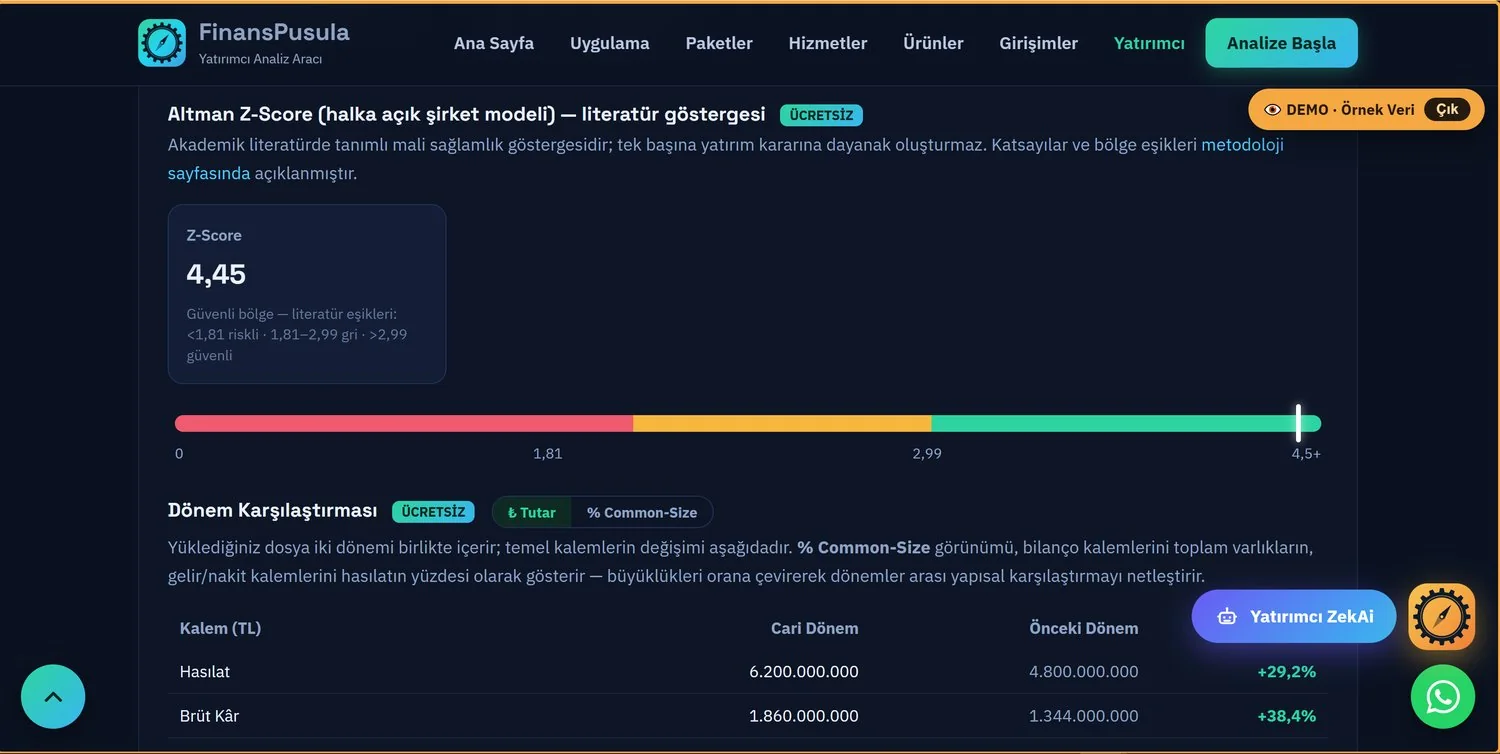
Task: Click the eye icon in DEMO badge
Action: tap(1272, 110)
